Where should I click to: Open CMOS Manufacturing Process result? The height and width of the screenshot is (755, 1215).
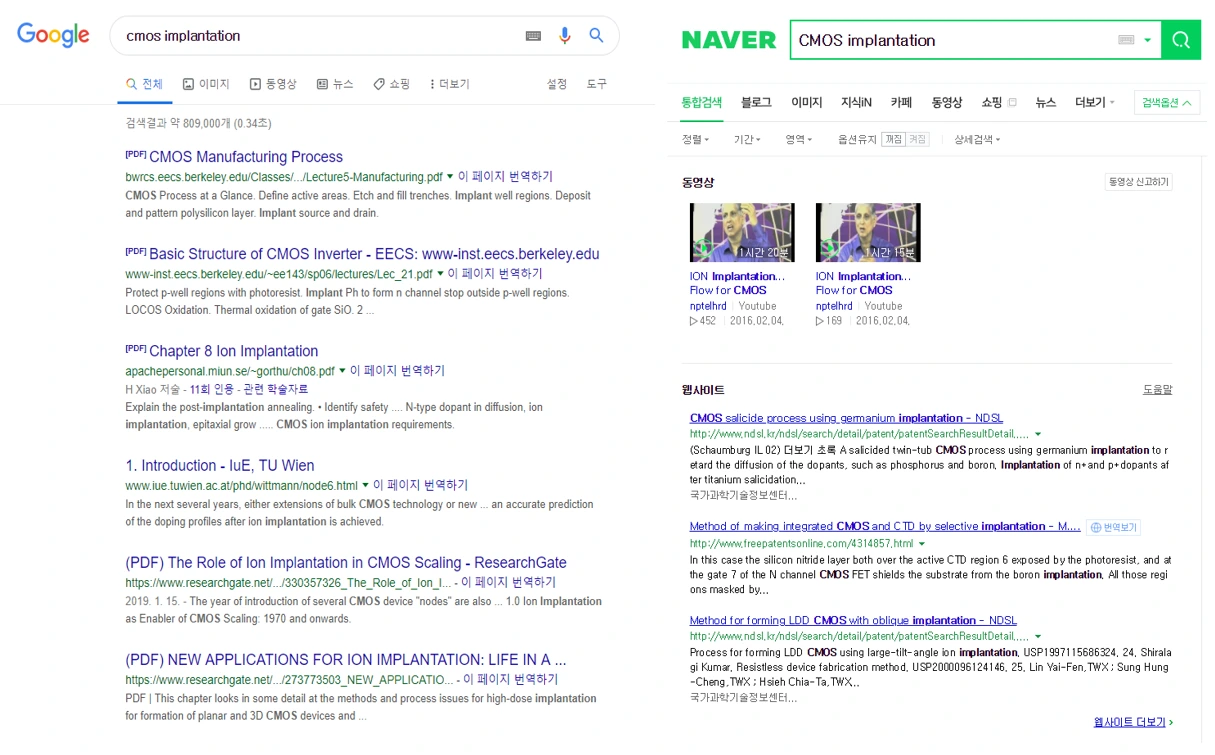246,157
